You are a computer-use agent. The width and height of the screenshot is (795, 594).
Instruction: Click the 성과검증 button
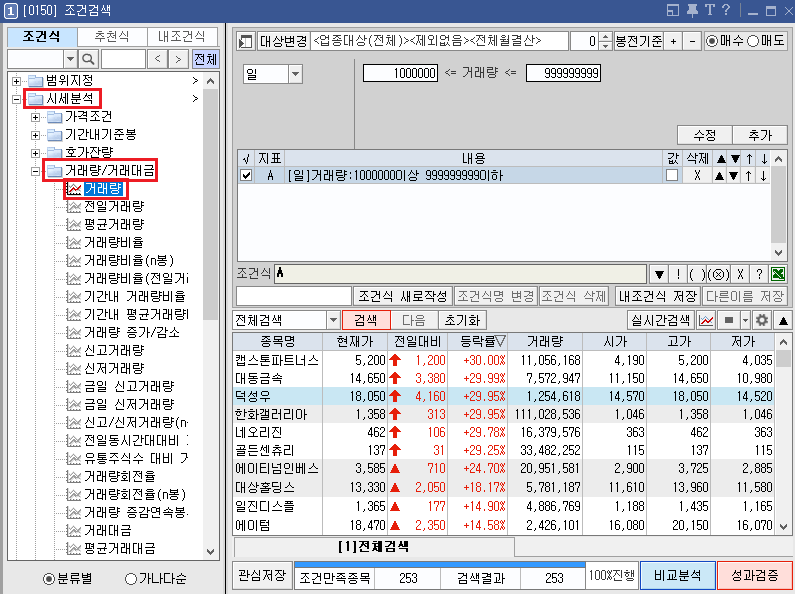pos(755,575)
